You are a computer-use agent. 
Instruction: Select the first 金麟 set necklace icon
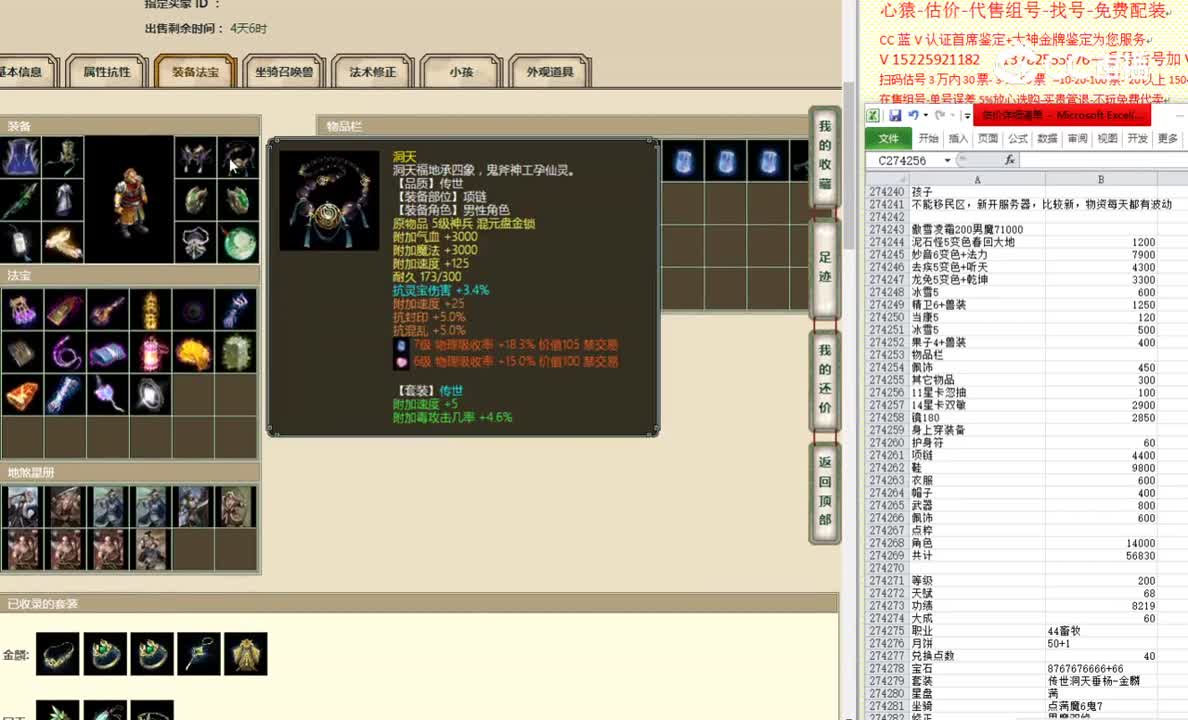pos(58,653)
